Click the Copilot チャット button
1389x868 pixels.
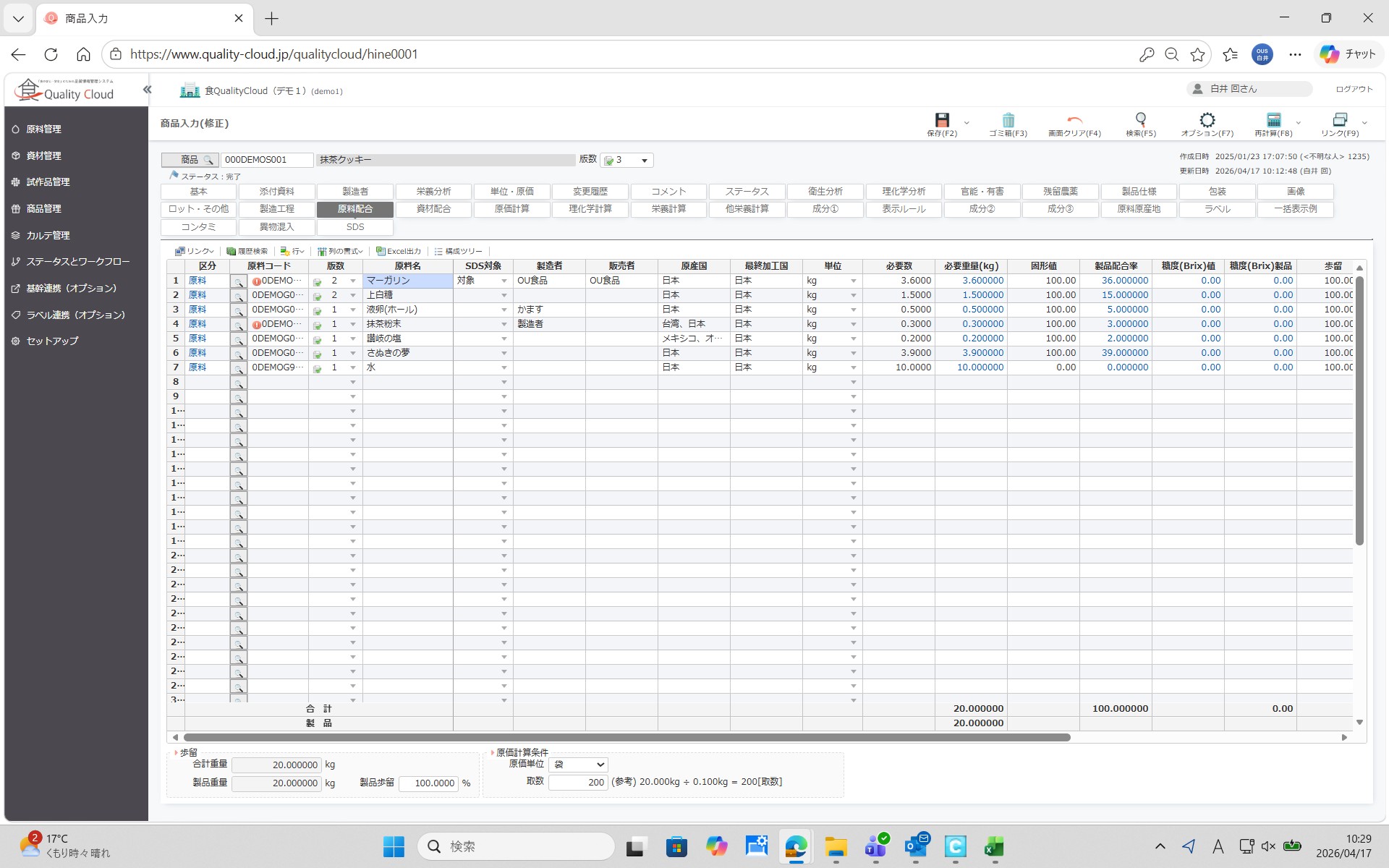click(1348, 54)
